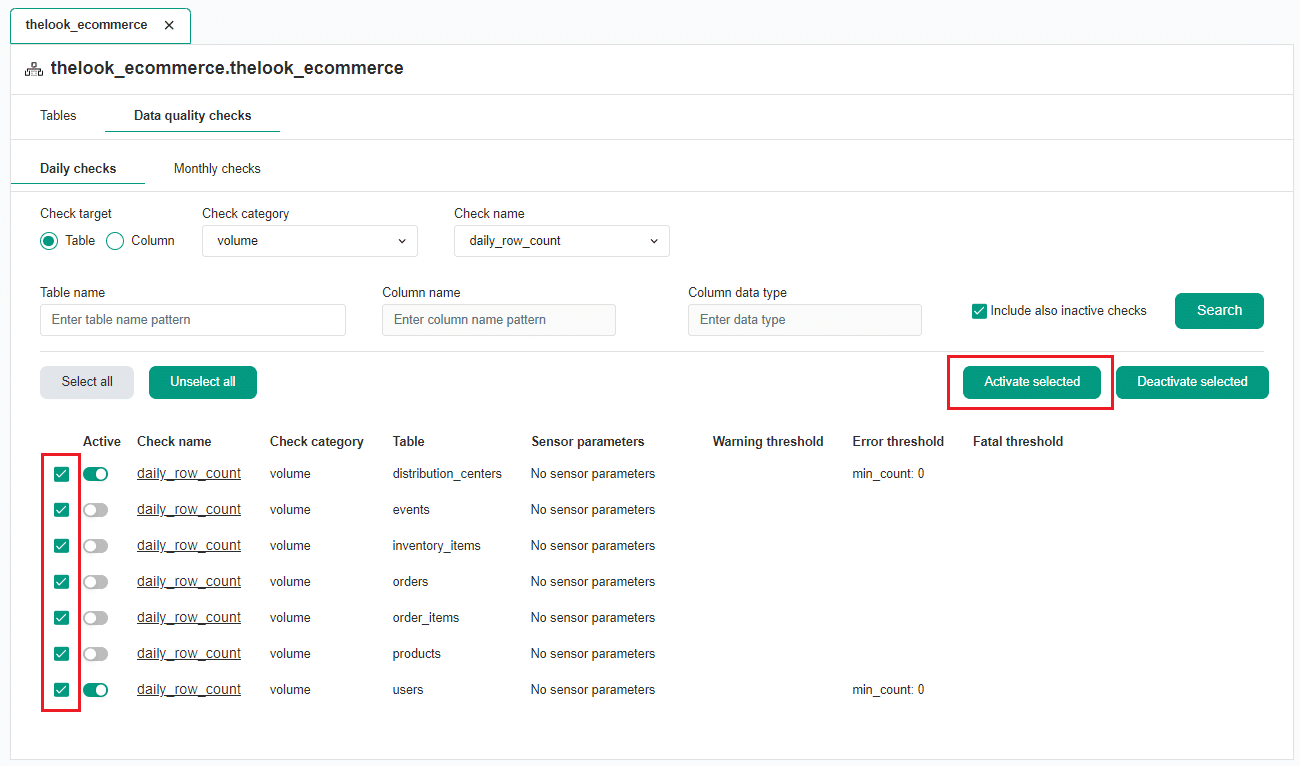Viewport: 1300px width, 766px height.
Task: Click the distribution_centers table name
Action: point(447,473)
